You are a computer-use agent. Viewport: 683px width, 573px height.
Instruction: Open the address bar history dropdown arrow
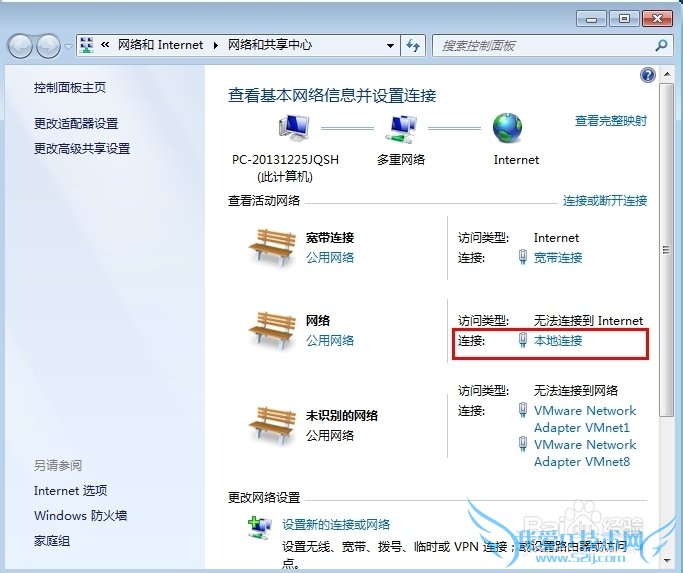[x=391, y=45]
